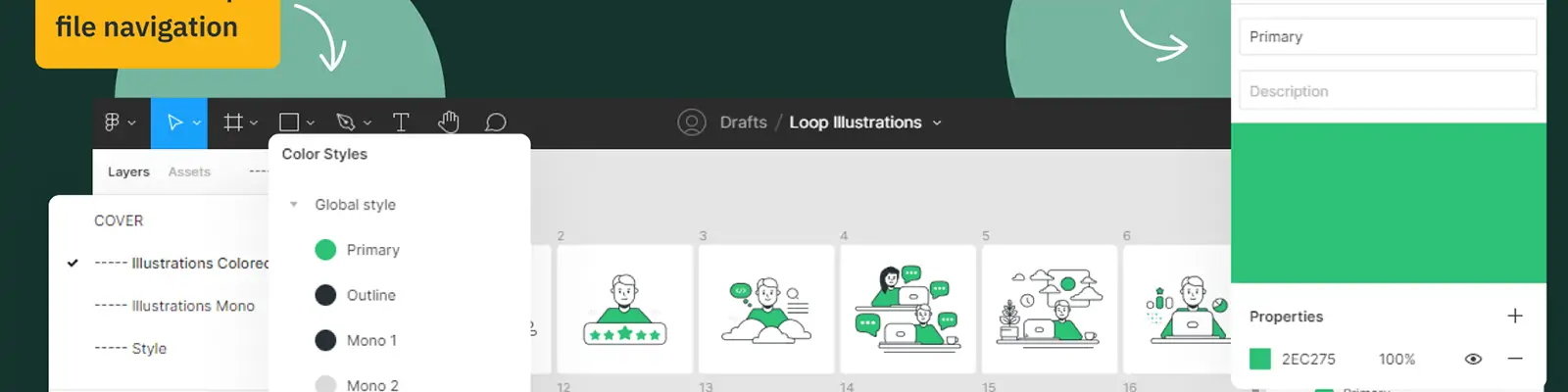Select the Comment tool
This screenshot has height=392, width=1568.
[496, 122]
